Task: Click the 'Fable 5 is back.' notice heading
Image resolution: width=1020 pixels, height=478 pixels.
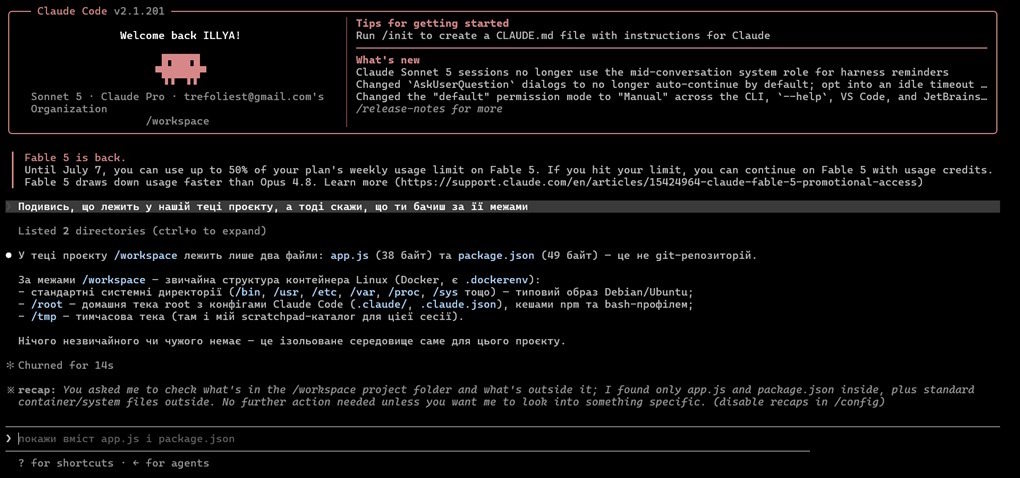Action: [75, 158]
